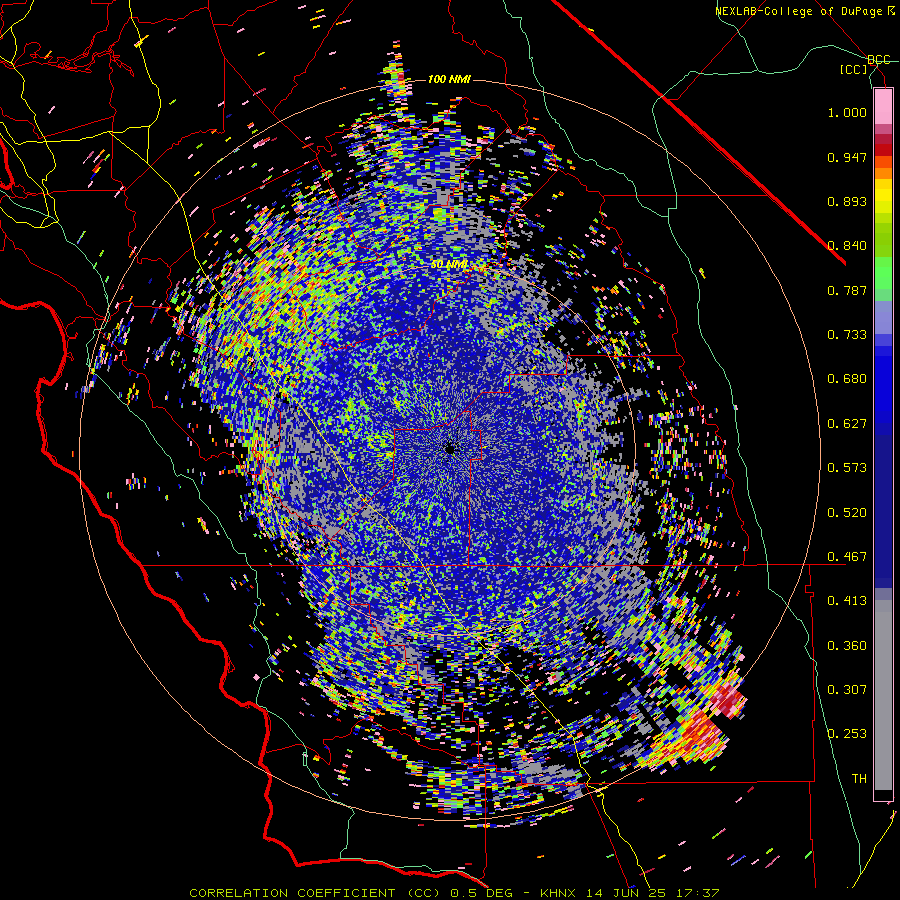The height and width of the screenshot is (900, 900).
Task: Click the 0.947 scale value
Action: 847,157
